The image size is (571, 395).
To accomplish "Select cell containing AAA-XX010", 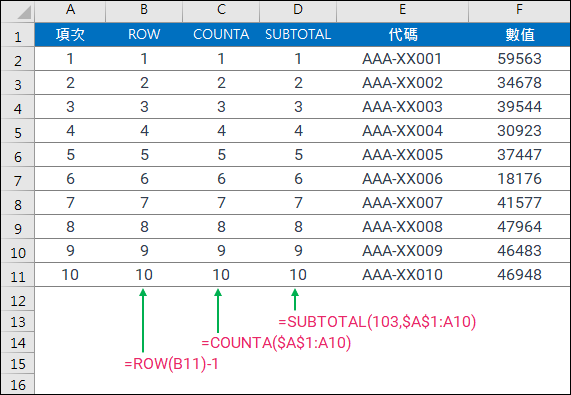I will pos(402,275).
